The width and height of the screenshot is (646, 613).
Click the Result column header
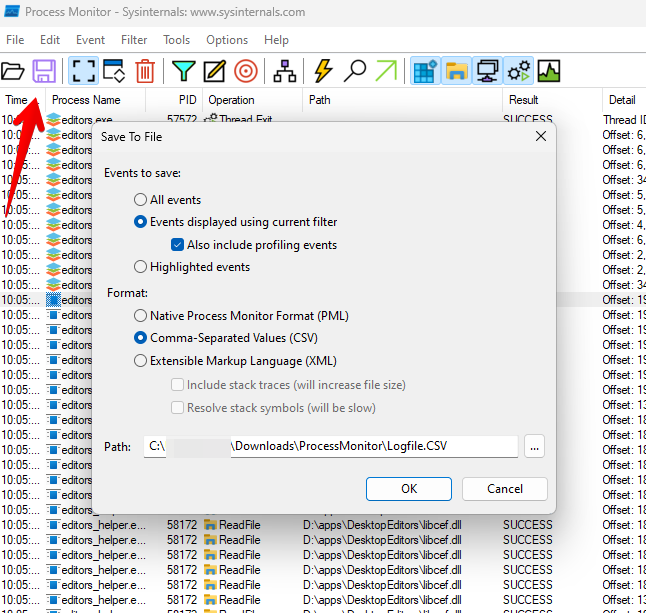[x=552, y=100]
